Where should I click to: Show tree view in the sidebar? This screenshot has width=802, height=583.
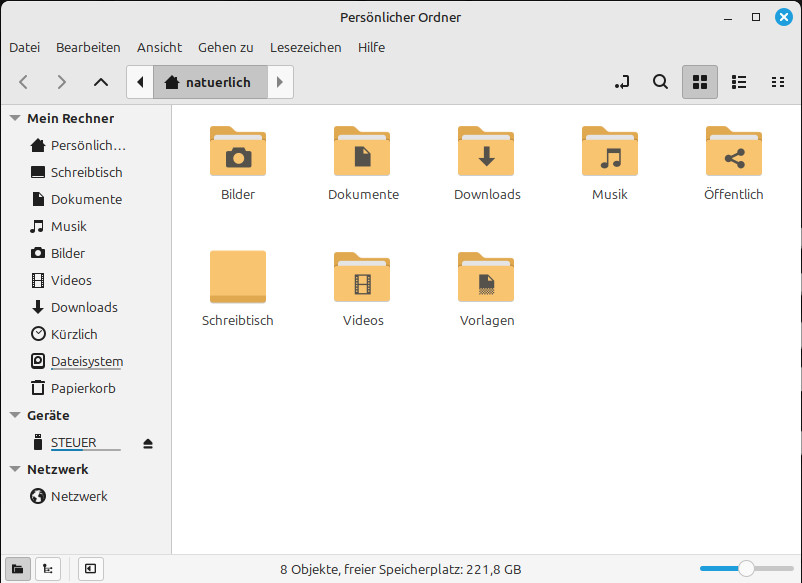point(48,569)
